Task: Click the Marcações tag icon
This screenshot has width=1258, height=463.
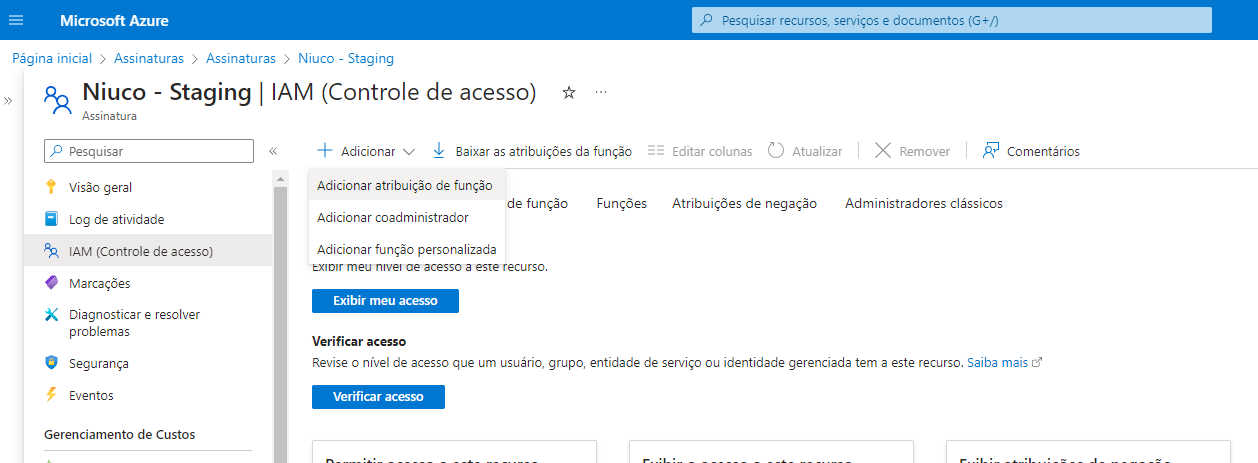Action: tap(52, 283)
